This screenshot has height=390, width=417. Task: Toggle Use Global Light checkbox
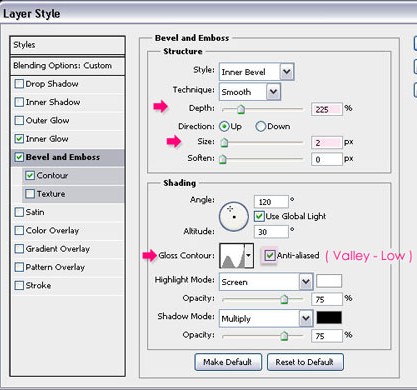click(259, 216)
